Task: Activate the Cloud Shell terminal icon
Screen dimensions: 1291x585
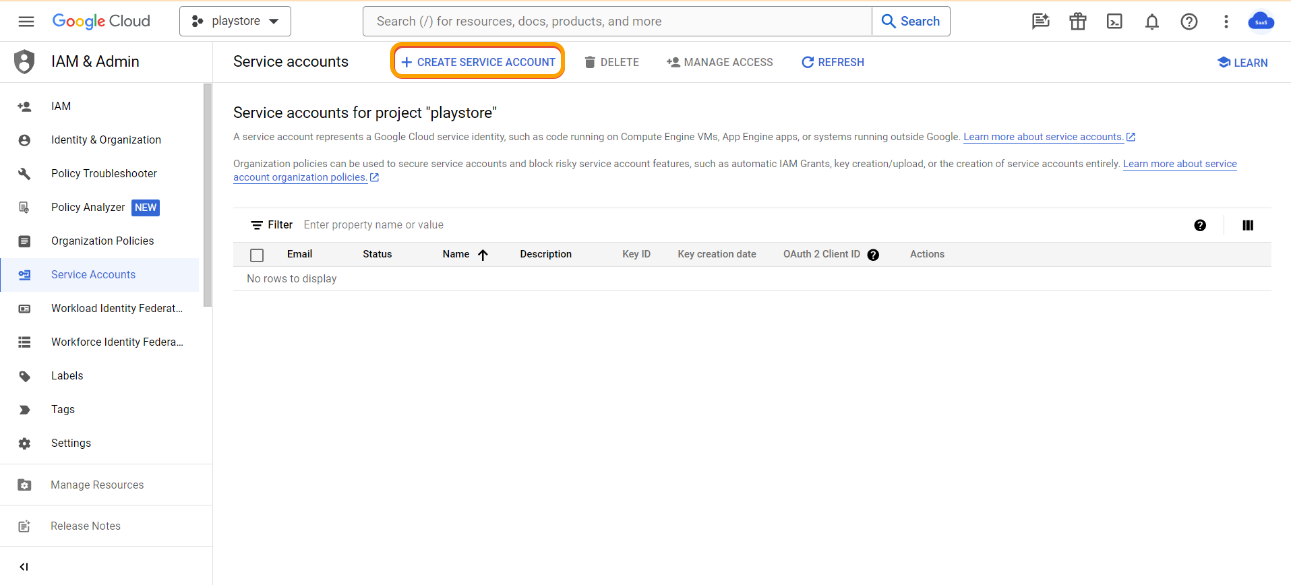Action: 1115,21
